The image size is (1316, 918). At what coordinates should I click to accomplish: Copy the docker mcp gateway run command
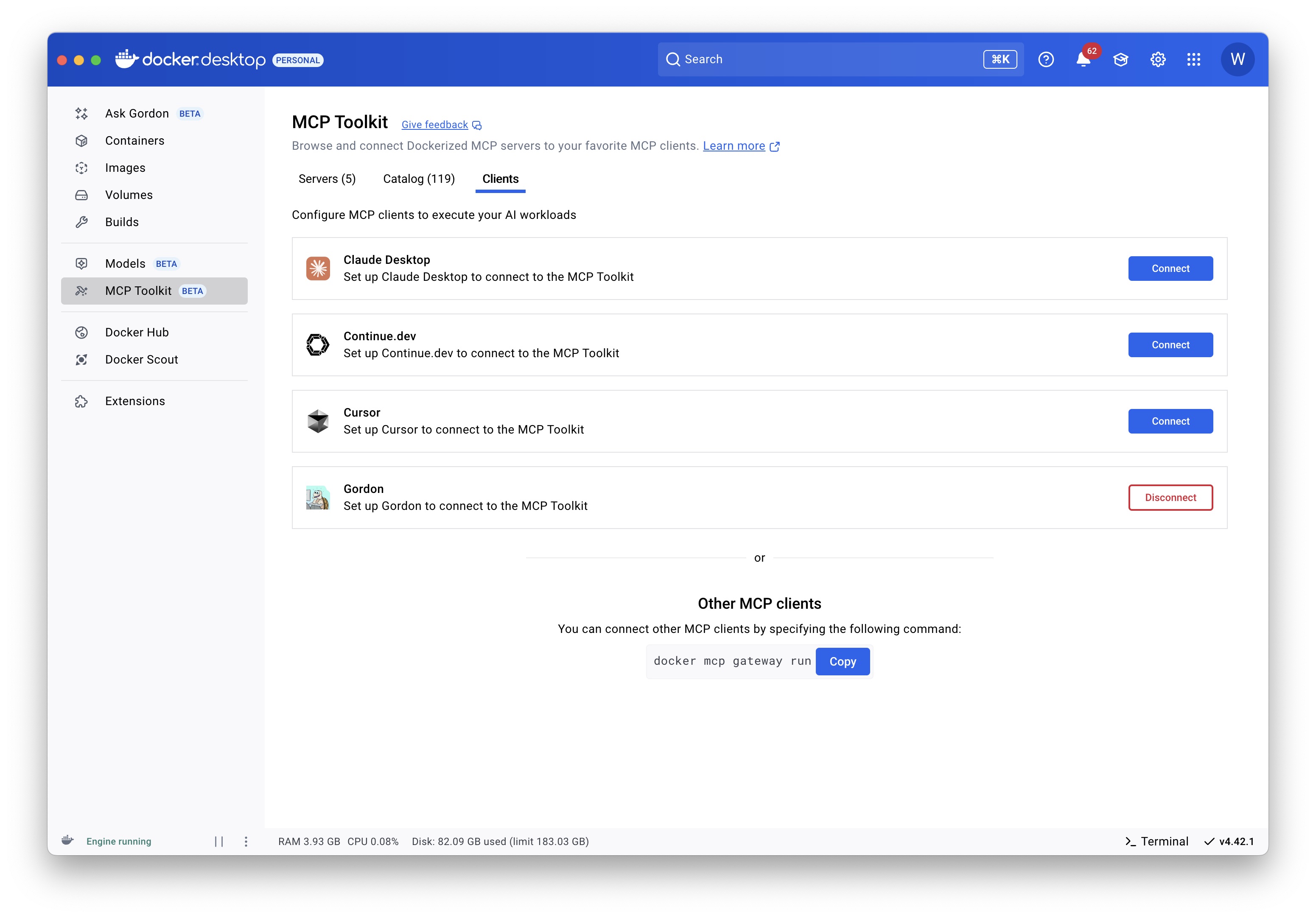842,661
